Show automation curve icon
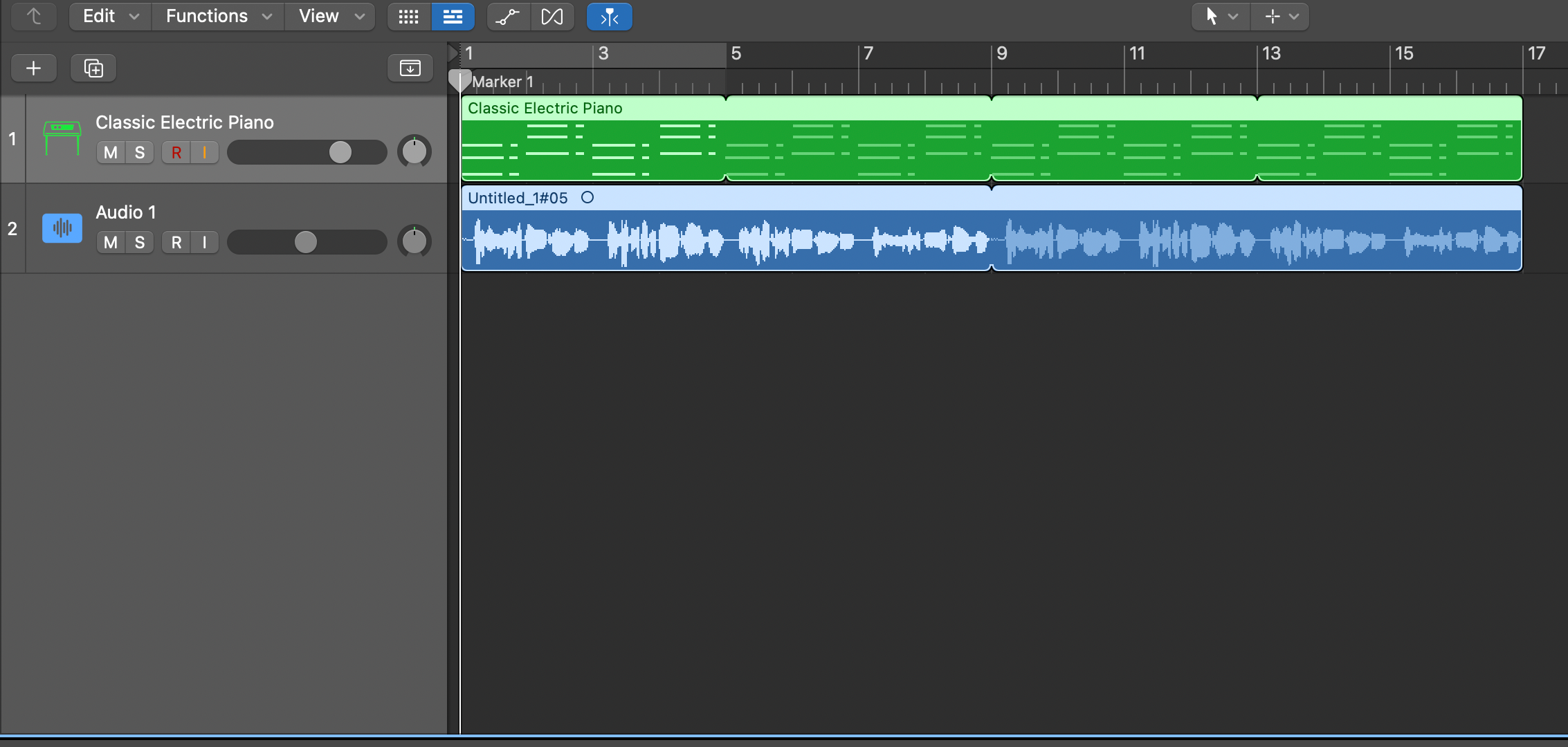Viewport: 1568px width, 747px height. point(508,17)
